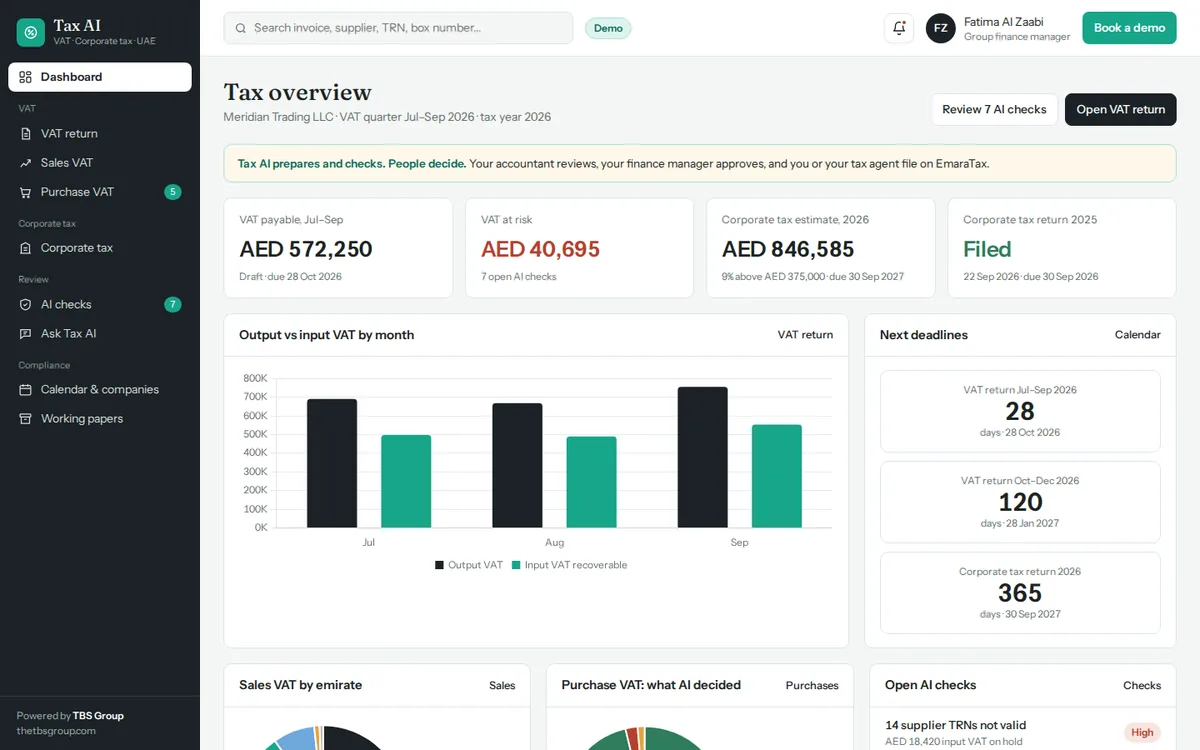Click thetbsgroup.com in sidebar footer

(56, 730)
